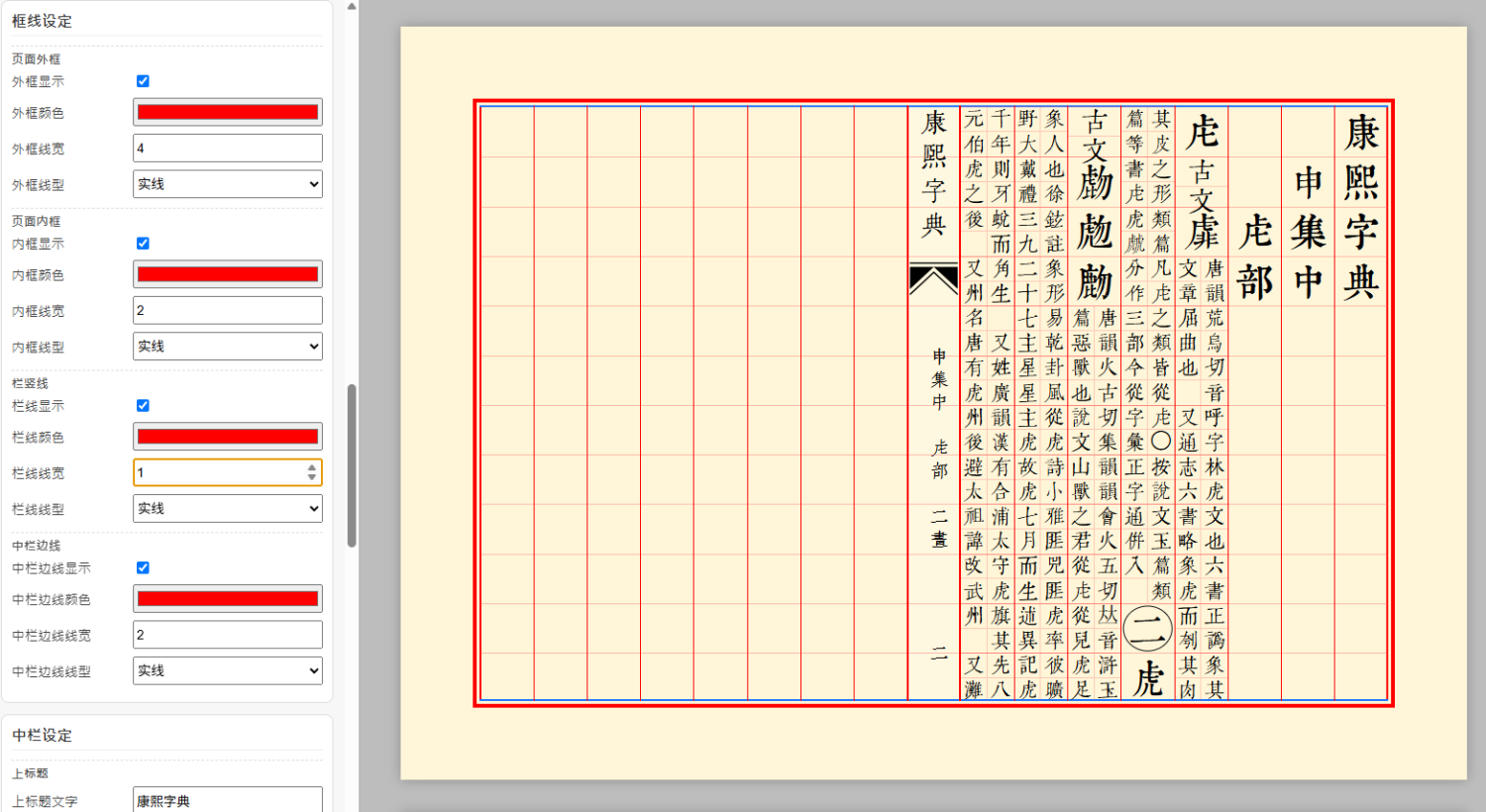Decrease 栏线线宽 with the down stepper arrow
The width and height of the screenshot is (1486, 812).
[312, 478]
